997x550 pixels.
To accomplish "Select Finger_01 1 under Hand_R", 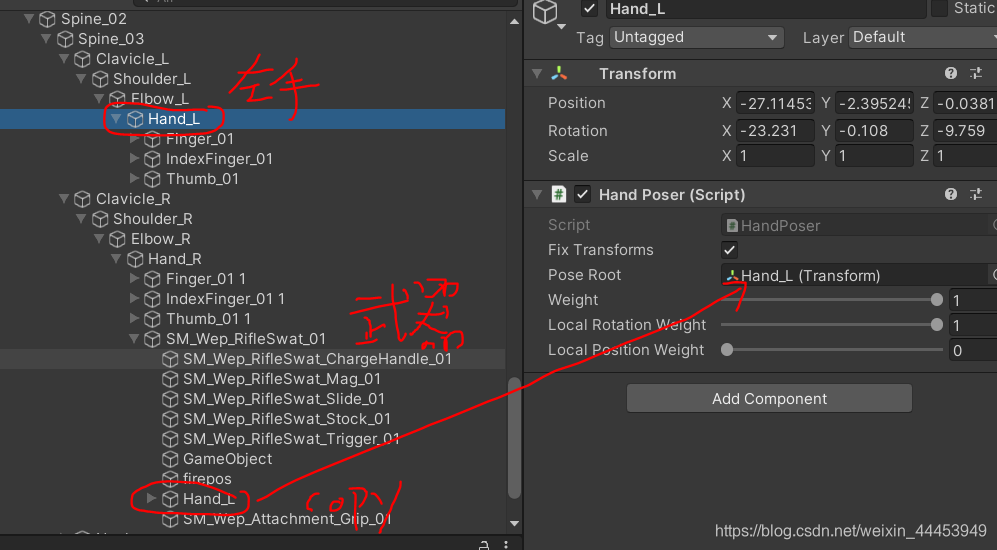I will [x=205, y=279].
